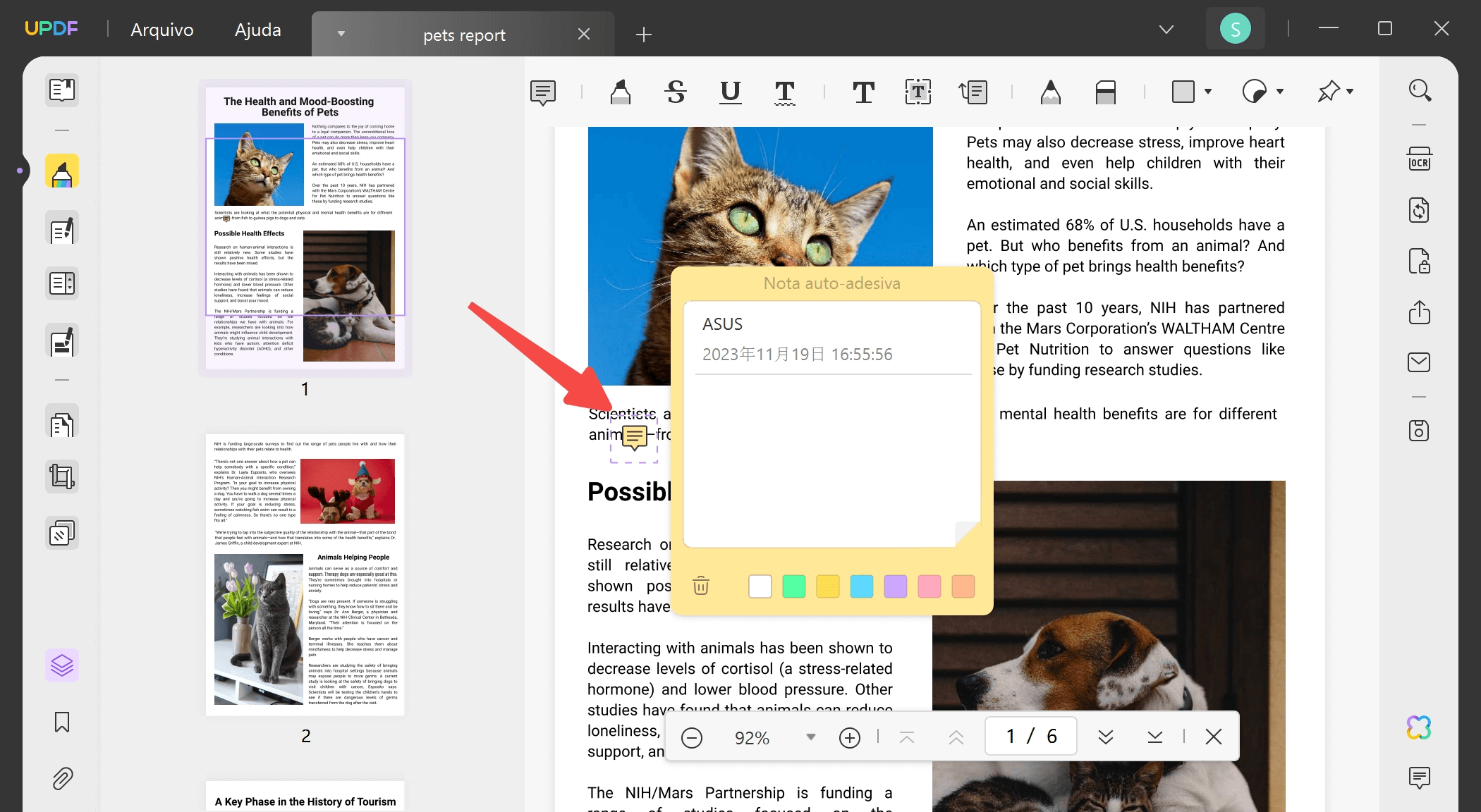Select the strikethrough annotation tool
1481x812 pixels.
pyautogui.click(x=676, y=92)
